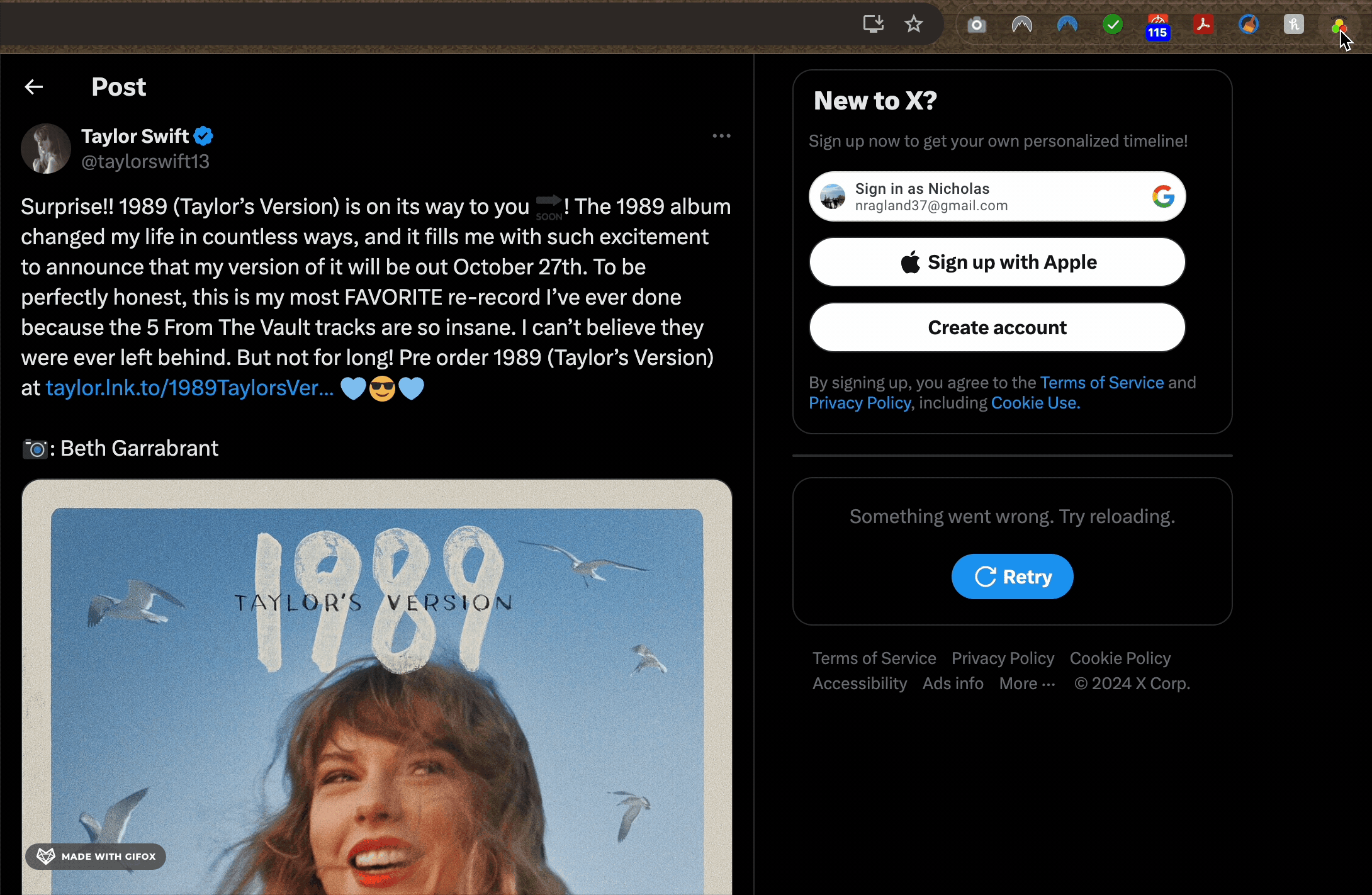Open the 1989 Taylor's Version album image
Image resolution: width=1372 pixels, height=895 pixels.
pyautogui.click(x=376, y=686)
